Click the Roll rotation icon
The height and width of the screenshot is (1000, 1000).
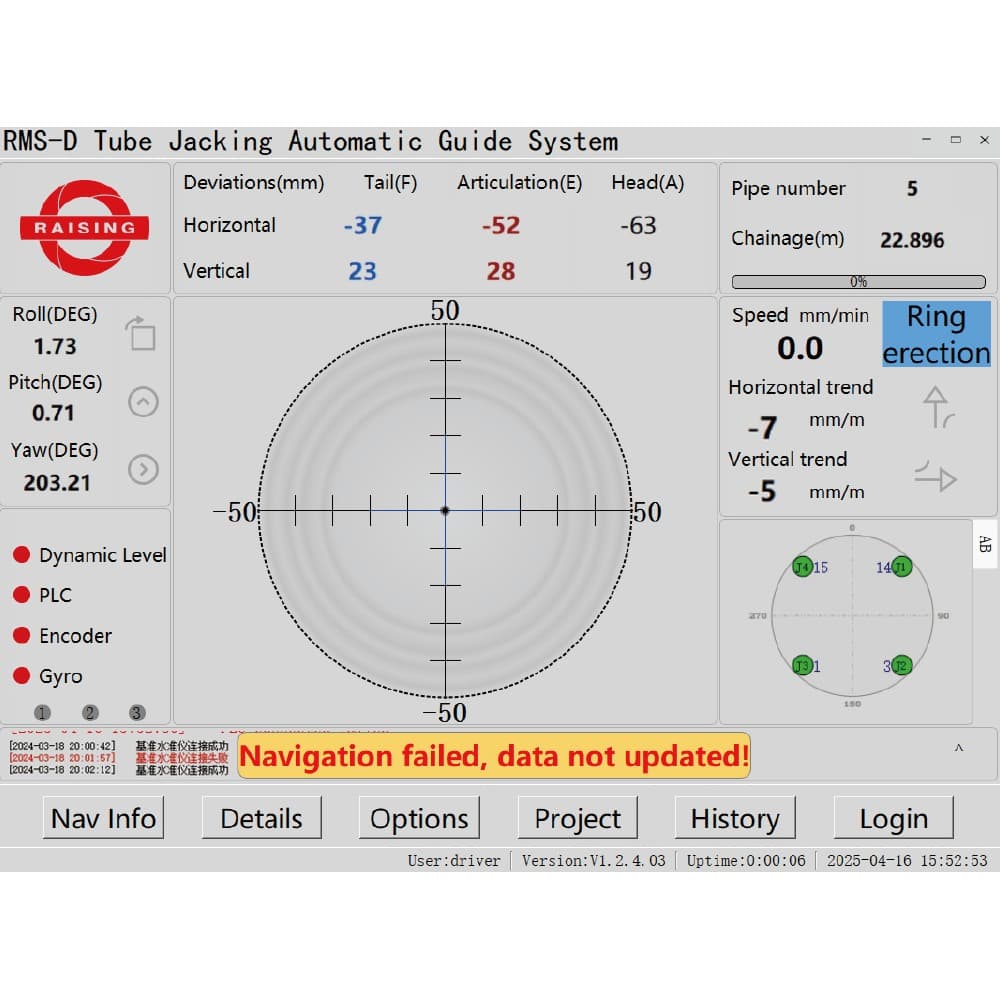(x=141, y=333)
